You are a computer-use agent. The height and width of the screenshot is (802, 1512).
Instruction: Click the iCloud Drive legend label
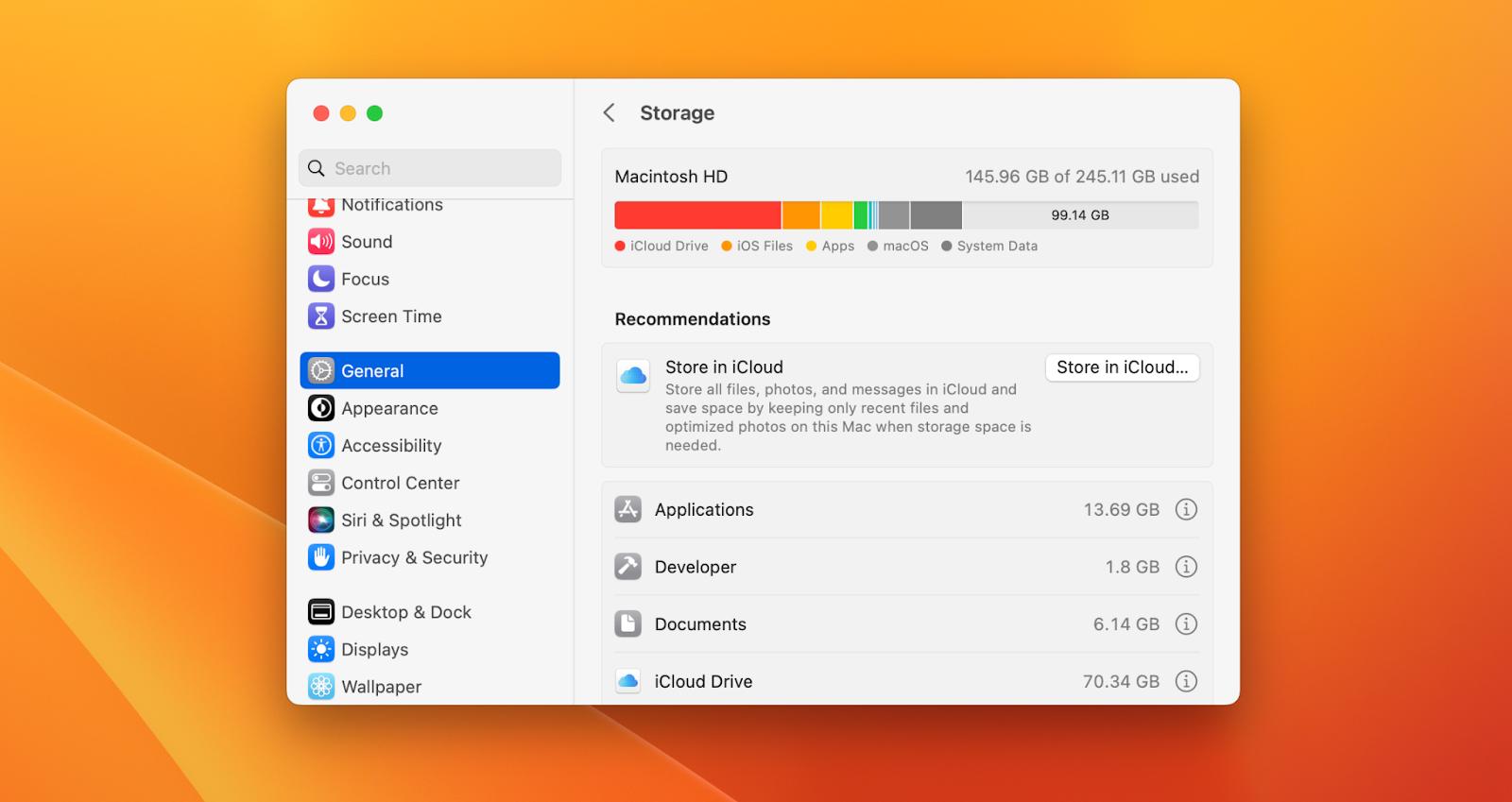pyautogui.click(x=669, y=246)
